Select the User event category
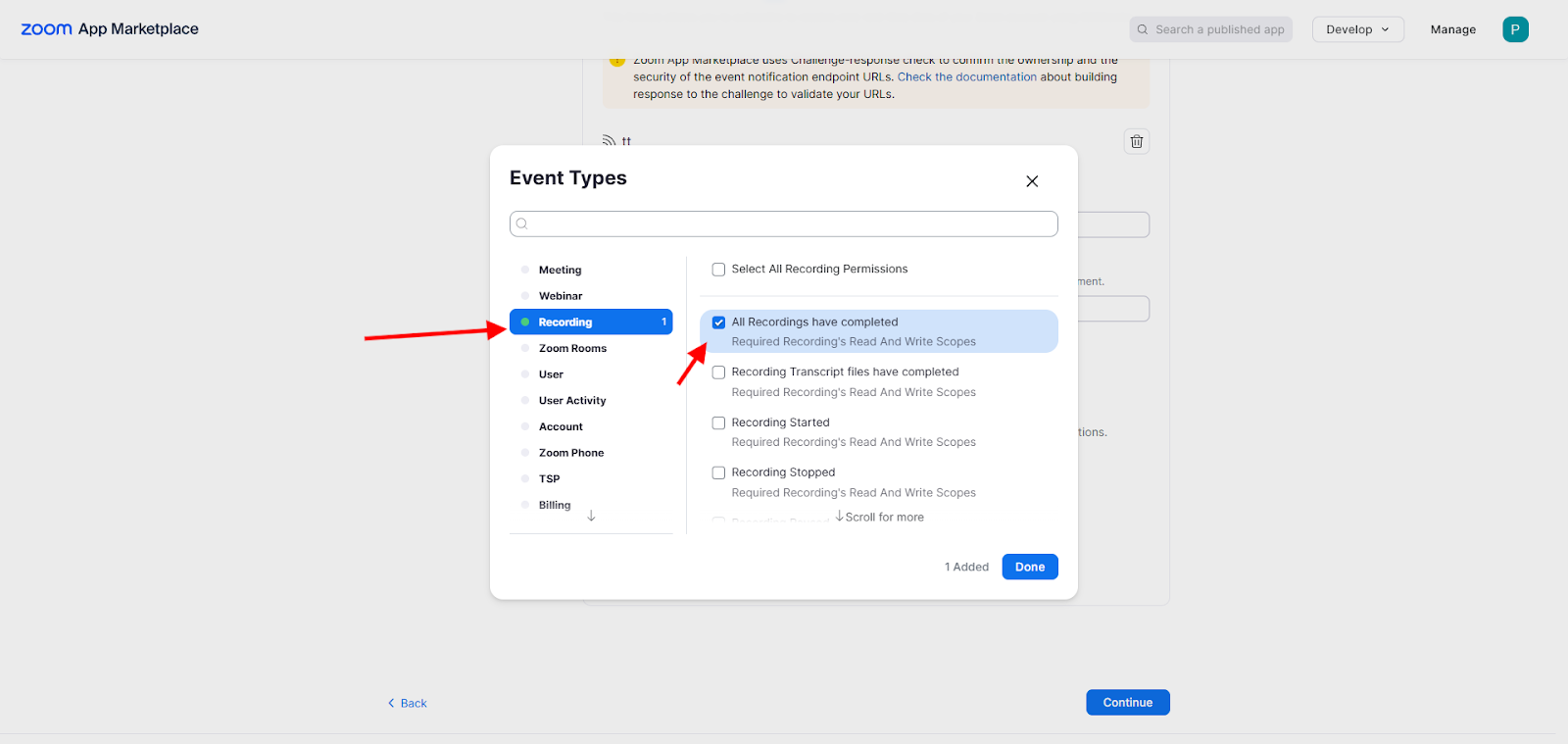The height and width of the screenshot is (744, 1568). pyautogui.click(x=591, y=374)
